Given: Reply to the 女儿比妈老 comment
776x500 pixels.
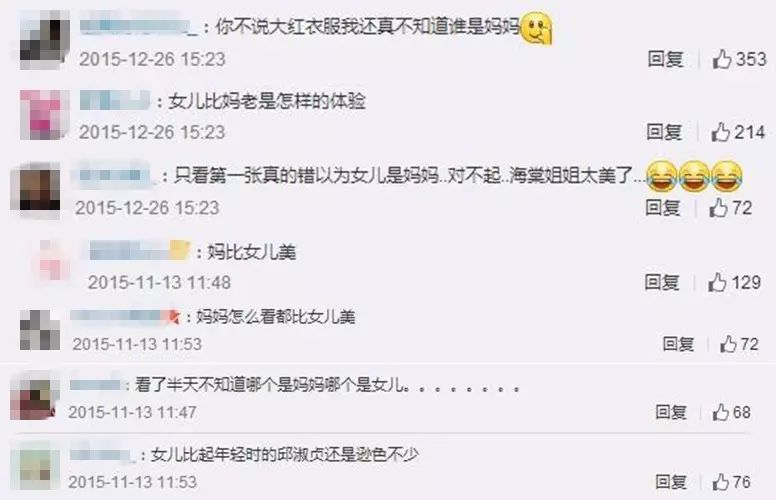Looking at the screenshot, I should [664, 132].
